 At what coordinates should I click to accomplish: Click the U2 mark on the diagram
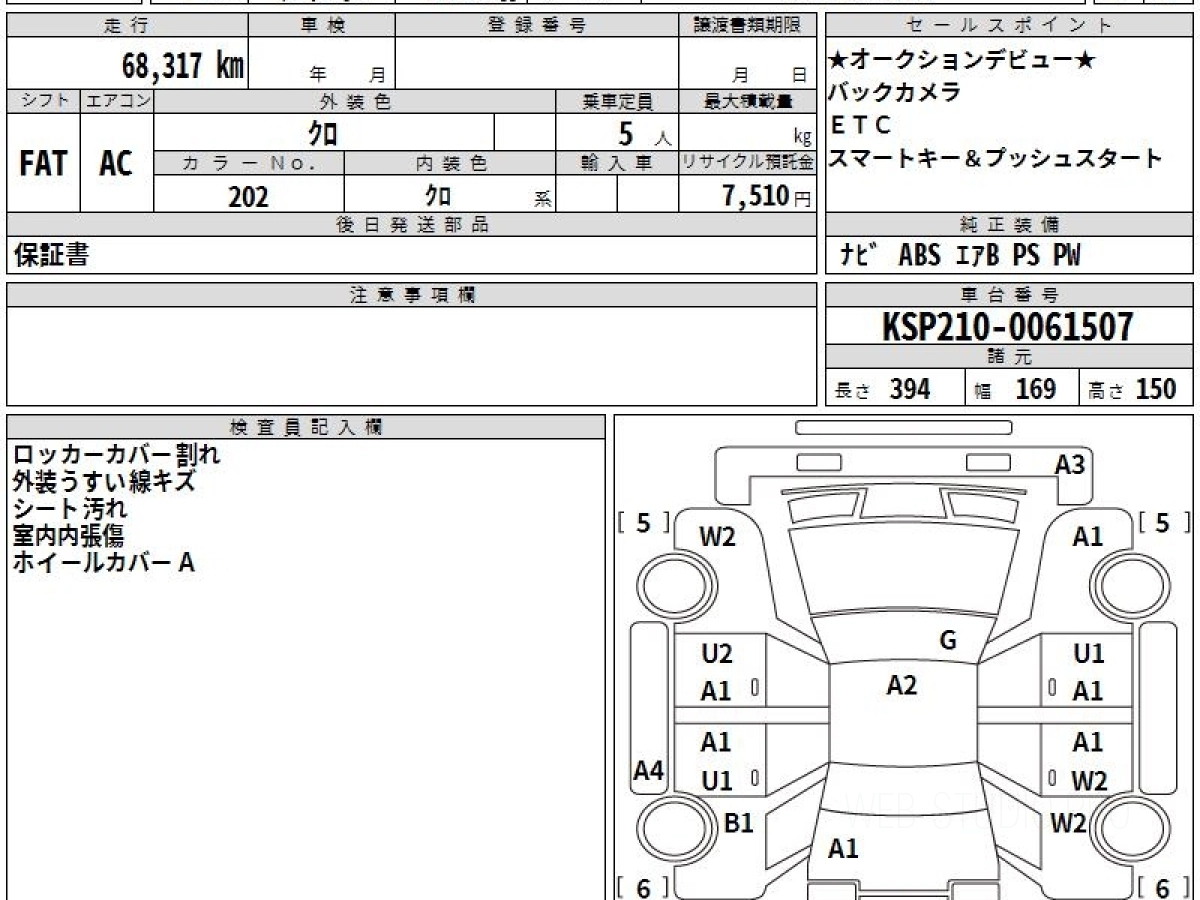click(x=717, y=654)
